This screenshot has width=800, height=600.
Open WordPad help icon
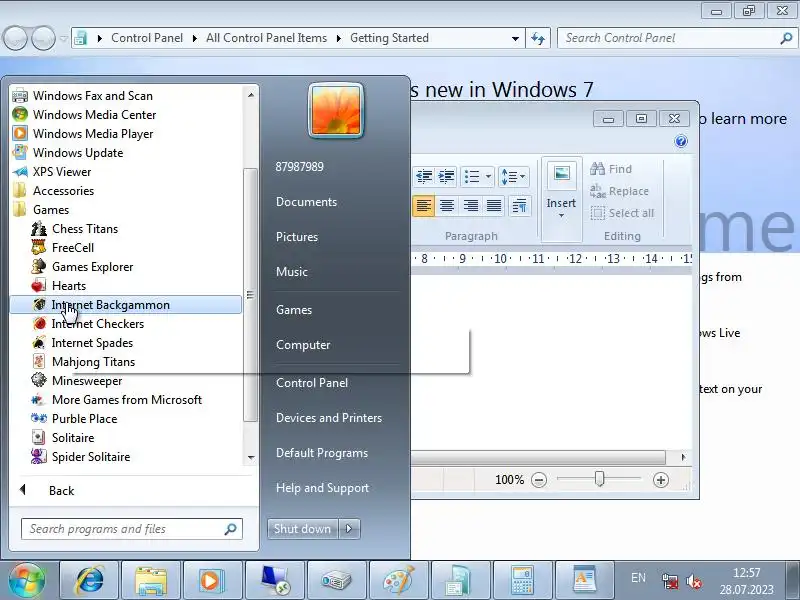(x=681, y=141)
